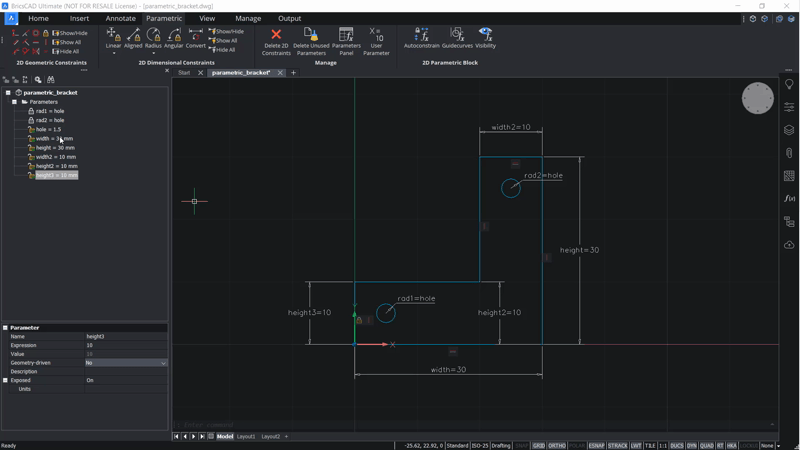Collapse the Exposed property group
This screenshot has width=800, height=450.
tap(5, 380)
